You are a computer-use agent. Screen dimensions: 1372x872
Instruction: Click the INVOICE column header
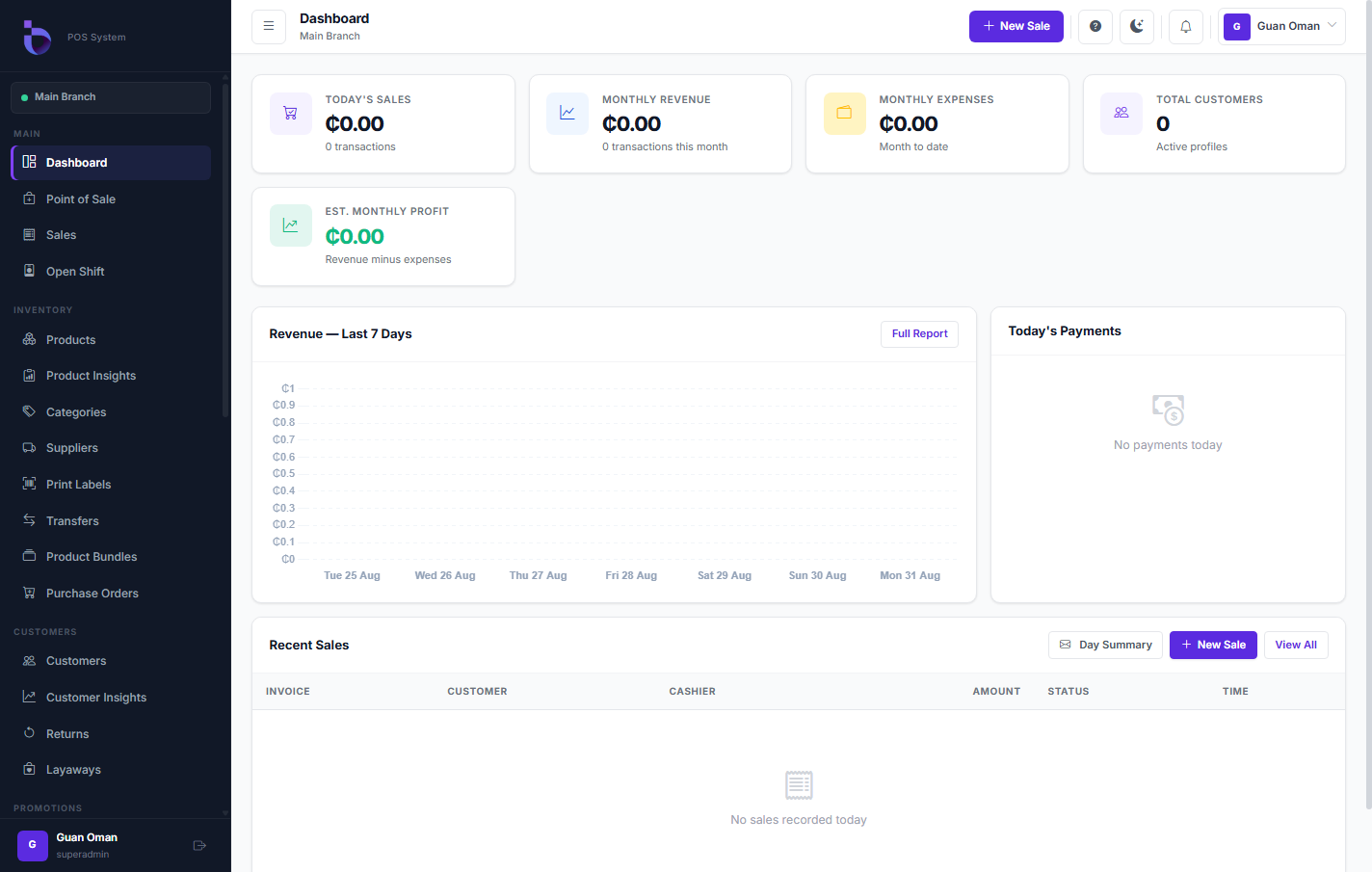coord(288,692)
